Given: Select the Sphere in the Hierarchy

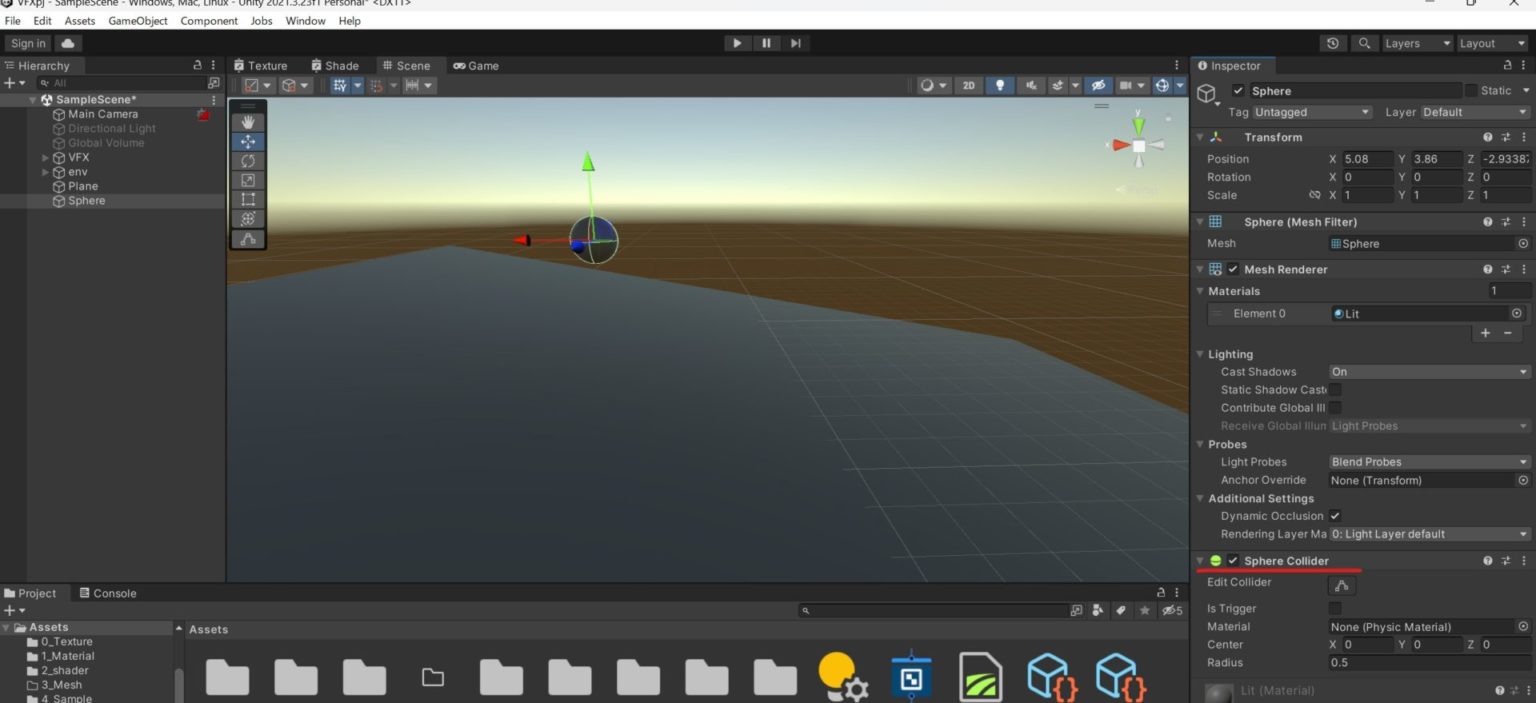Looking at the screenshot, I should click(86, 200).
